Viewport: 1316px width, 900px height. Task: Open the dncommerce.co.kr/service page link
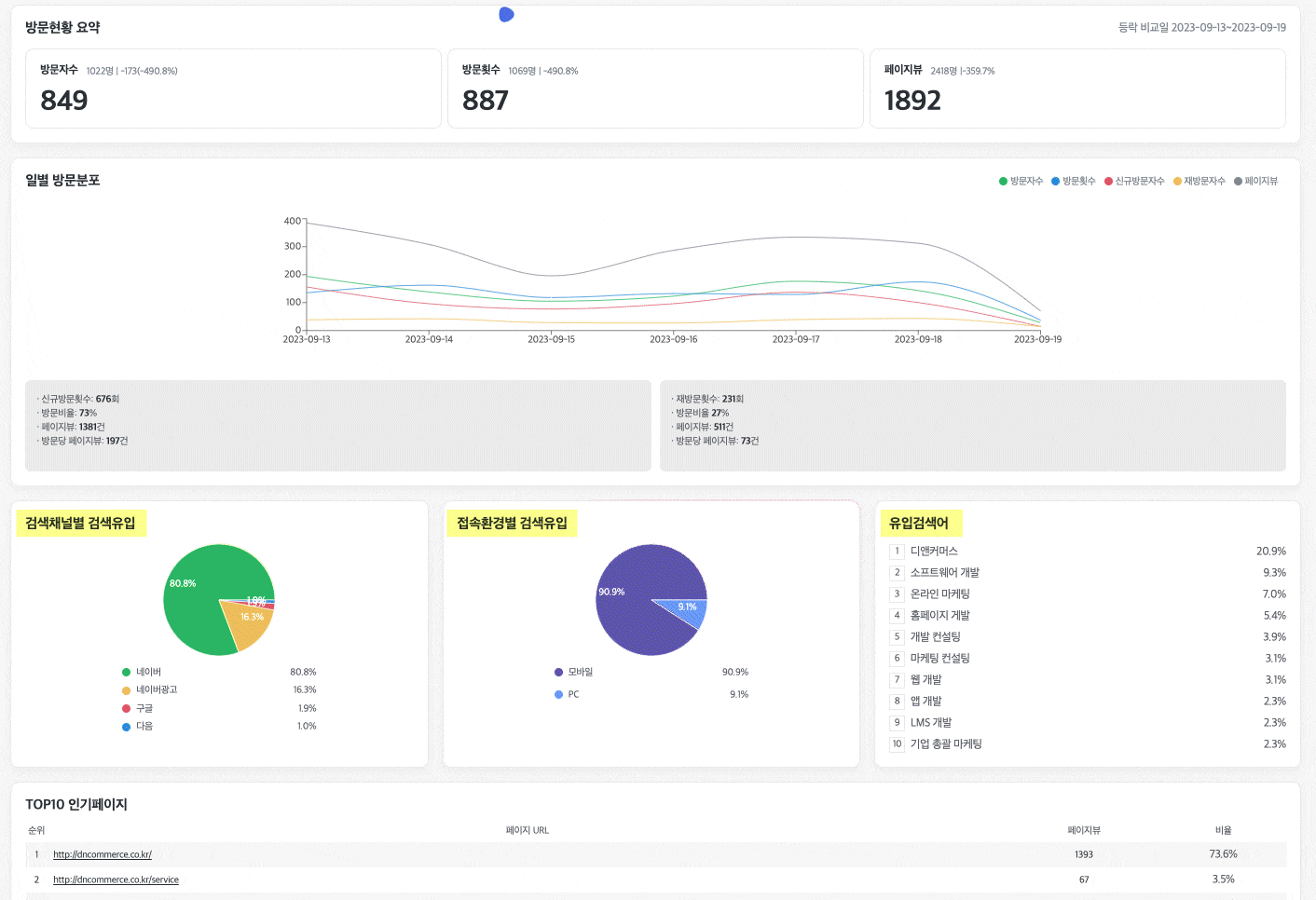click(x=116, y=880)
